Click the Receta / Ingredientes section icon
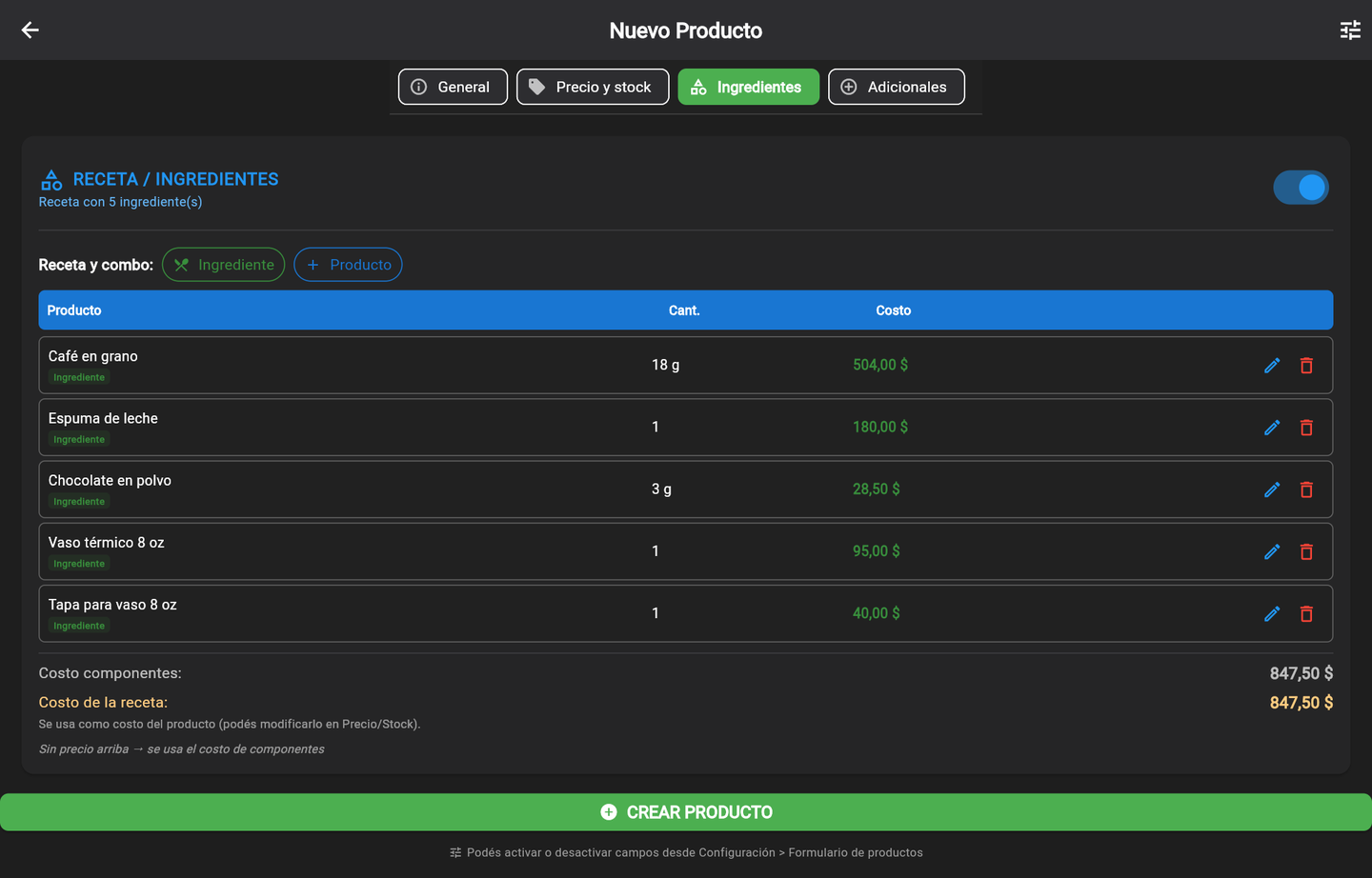The height and width of the screenshot is (878, 1372). [51, 179]
